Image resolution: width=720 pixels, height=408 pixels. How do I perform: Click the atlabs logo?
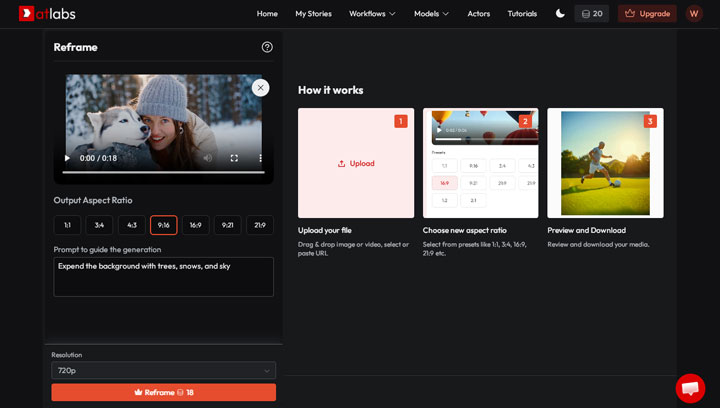[47, 14]
